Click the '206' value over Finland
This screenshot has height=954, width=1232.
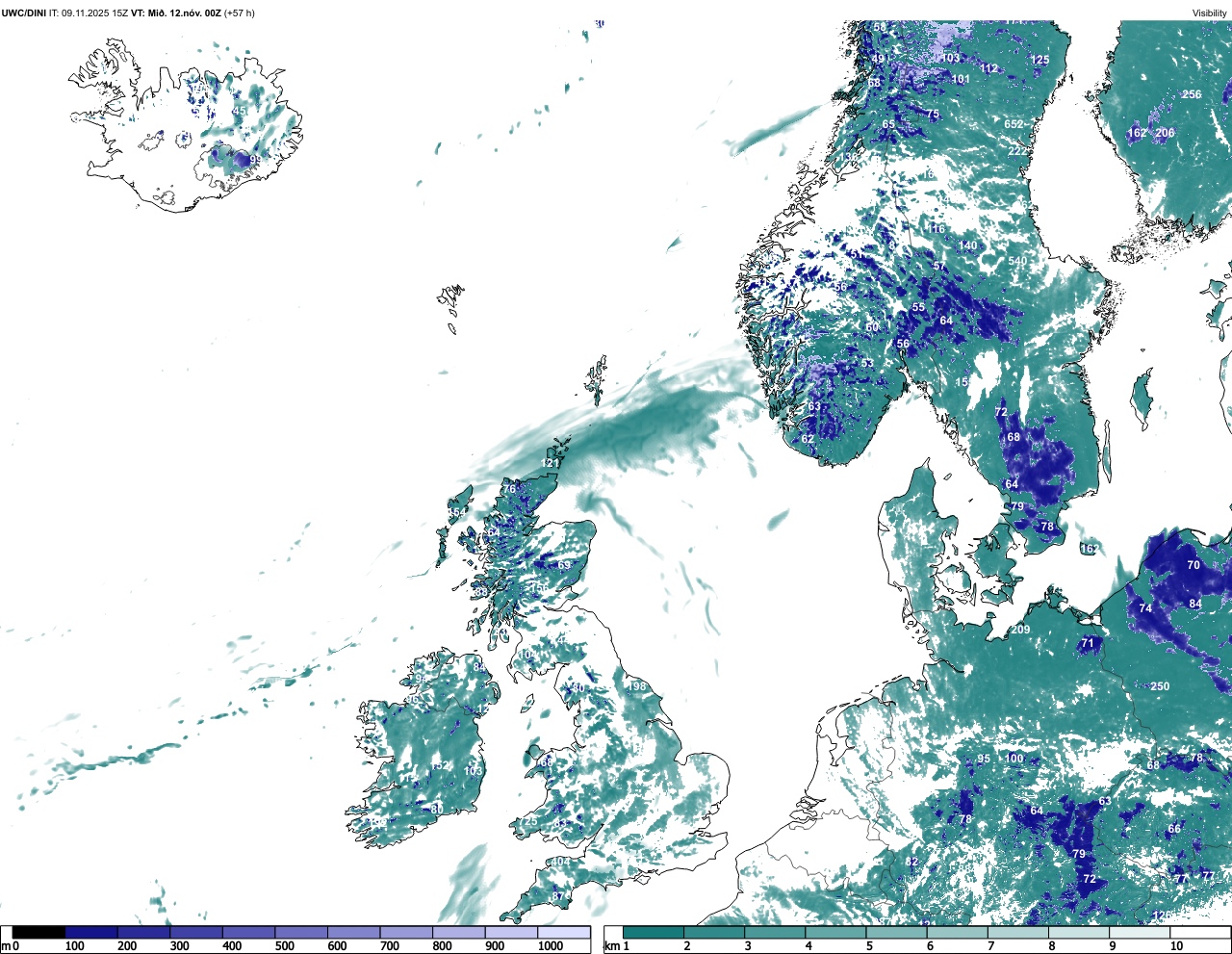pyautogui.click(x=1165, y=133)
